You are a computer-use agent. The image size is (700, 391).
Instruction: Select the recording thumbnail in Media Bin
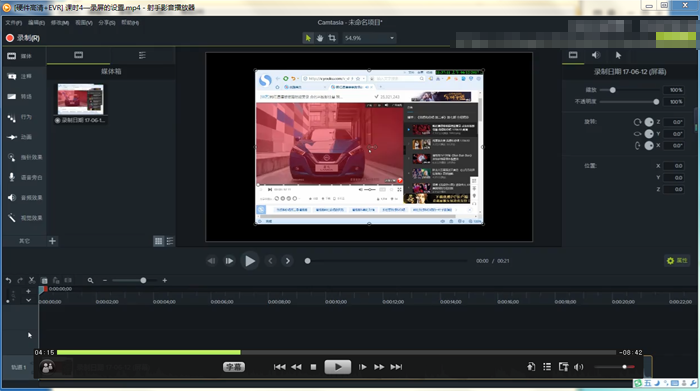(x=80, y=99)
